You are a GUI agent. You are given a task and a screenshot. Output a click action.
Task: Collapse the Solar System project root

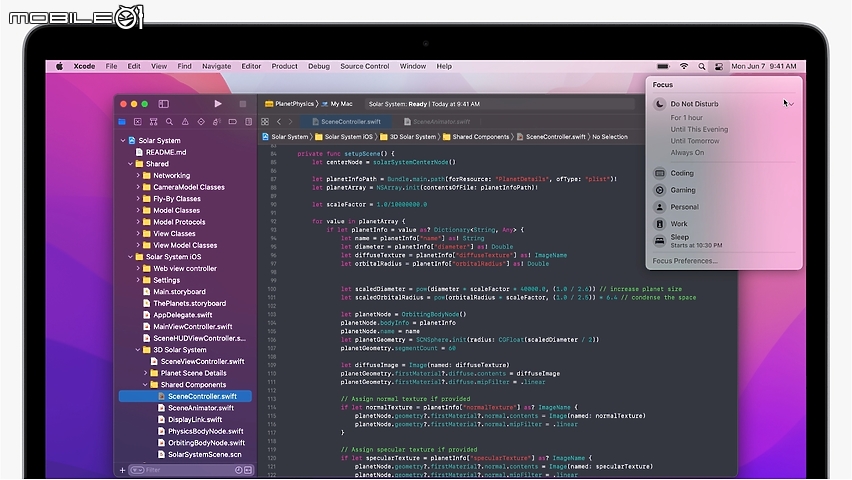pos(123,140)
